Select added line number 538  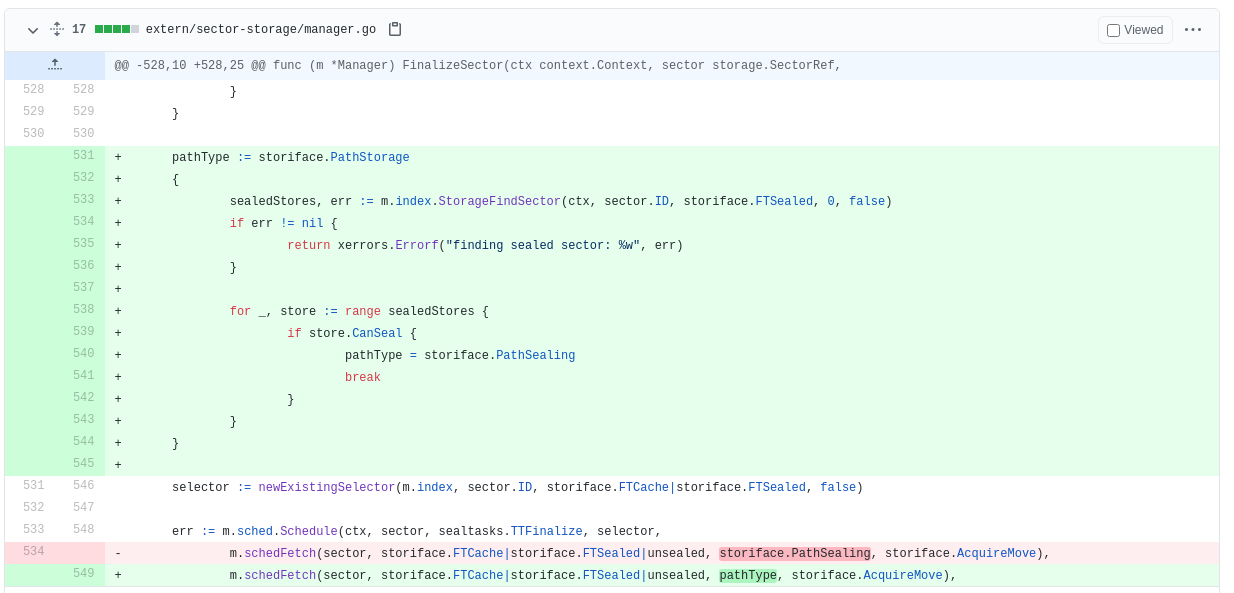(83, 311)
